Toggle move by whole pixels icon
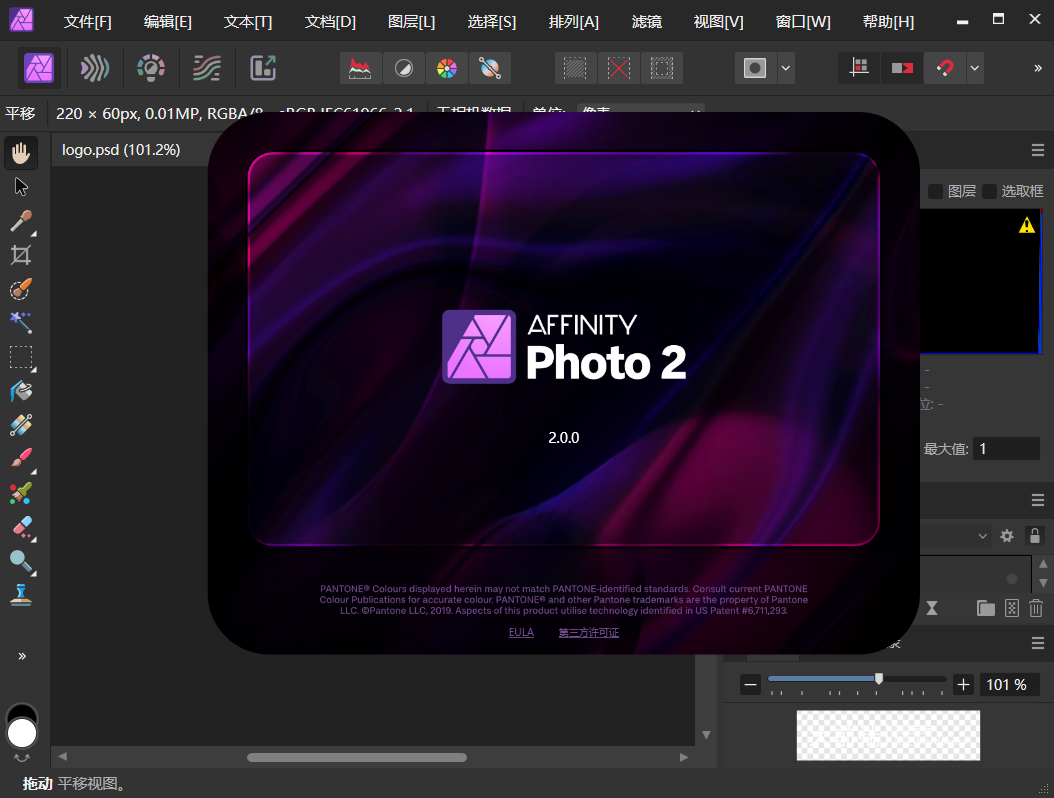Viewport: 1054px width, 798px height. 902,68
